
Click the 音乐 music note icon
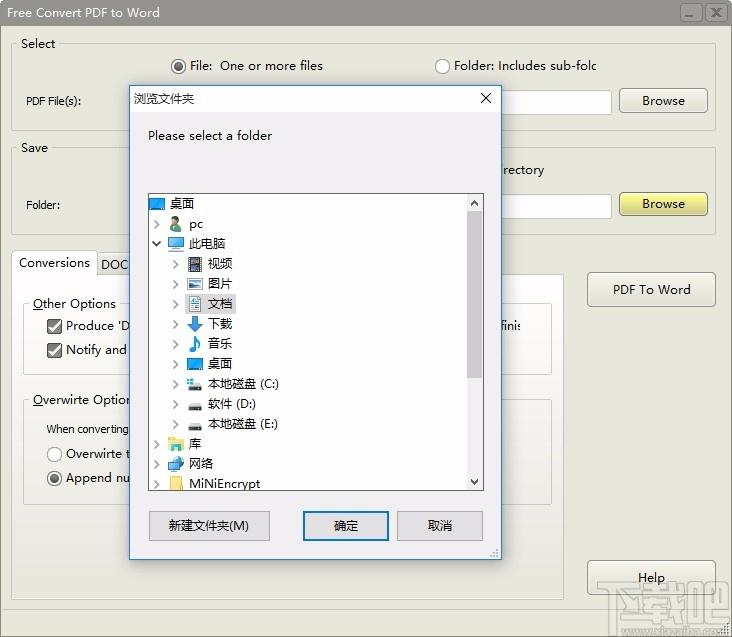pos(195,344)
